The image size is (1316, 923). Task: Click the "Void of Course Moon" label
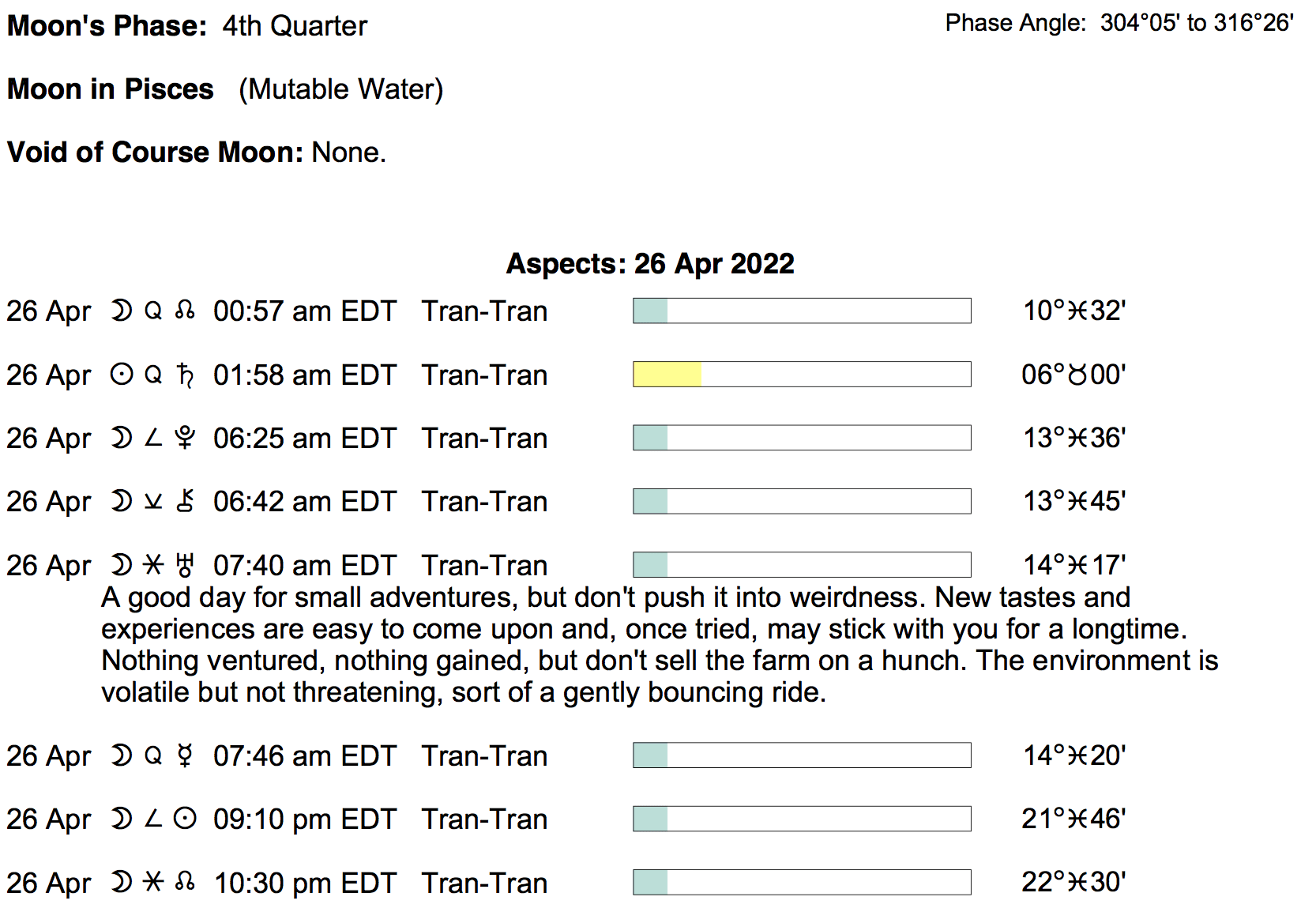click(155, 152)
